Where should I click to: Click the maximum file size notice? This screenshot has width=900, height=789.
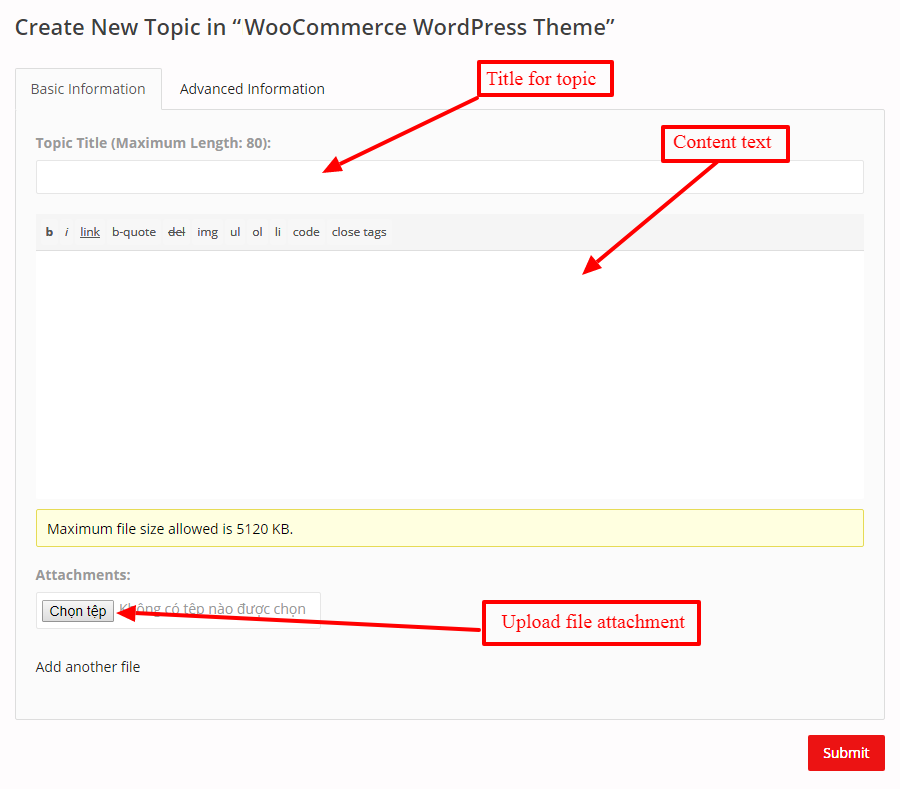pos(449,529)
